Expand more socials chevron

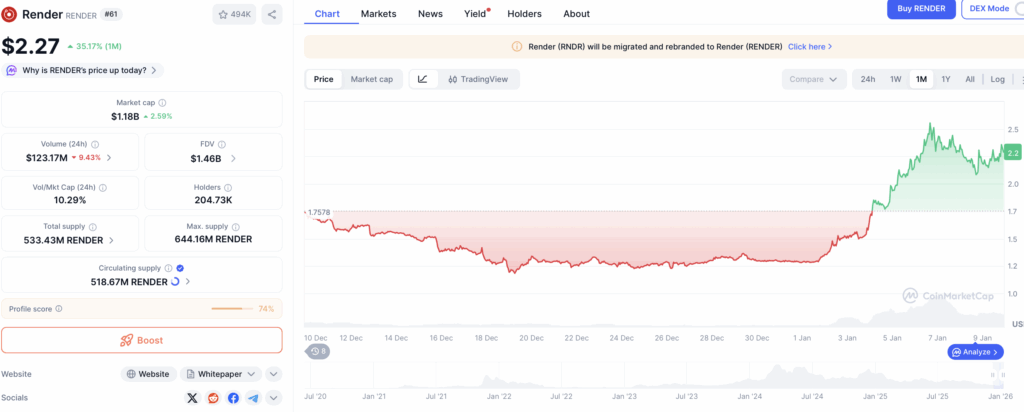point(274,398)
